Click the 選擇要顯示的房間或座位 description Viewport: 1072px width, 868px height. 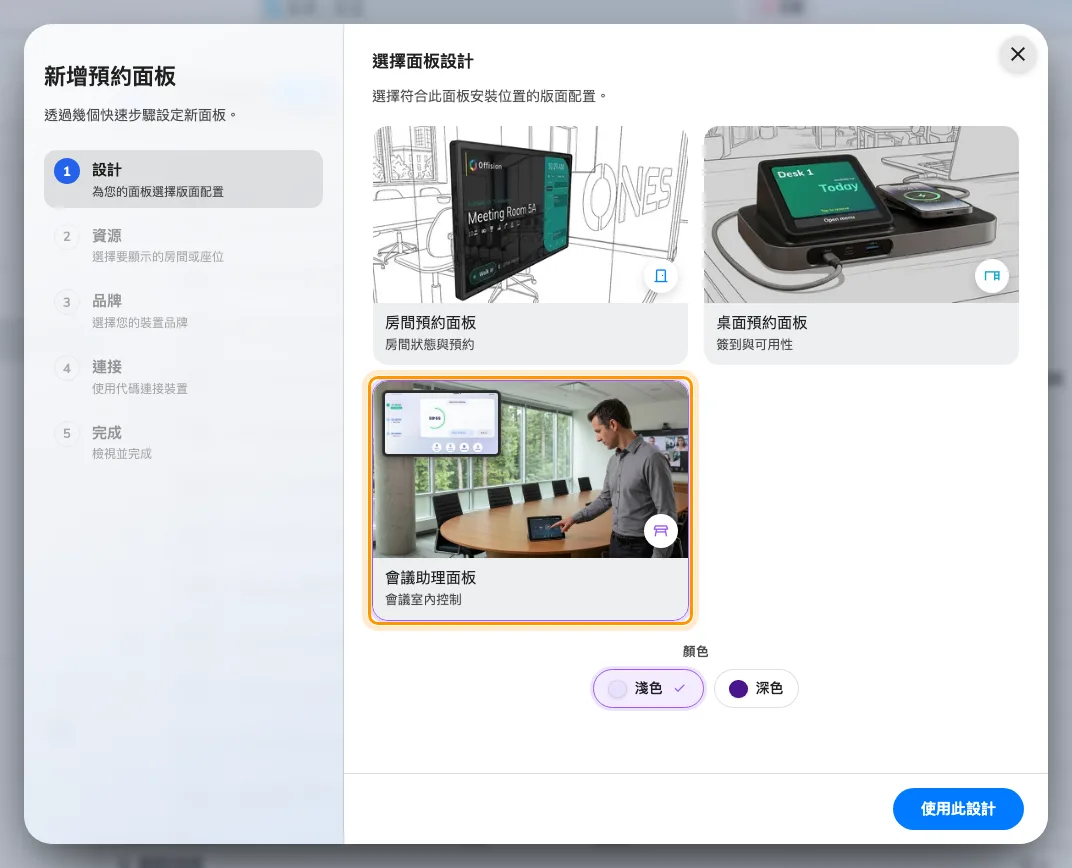click(x=158, y=256)
